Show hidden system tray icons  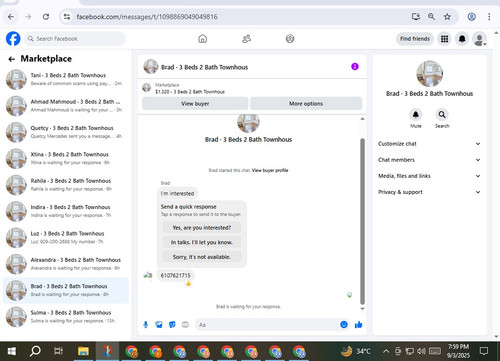386,351
